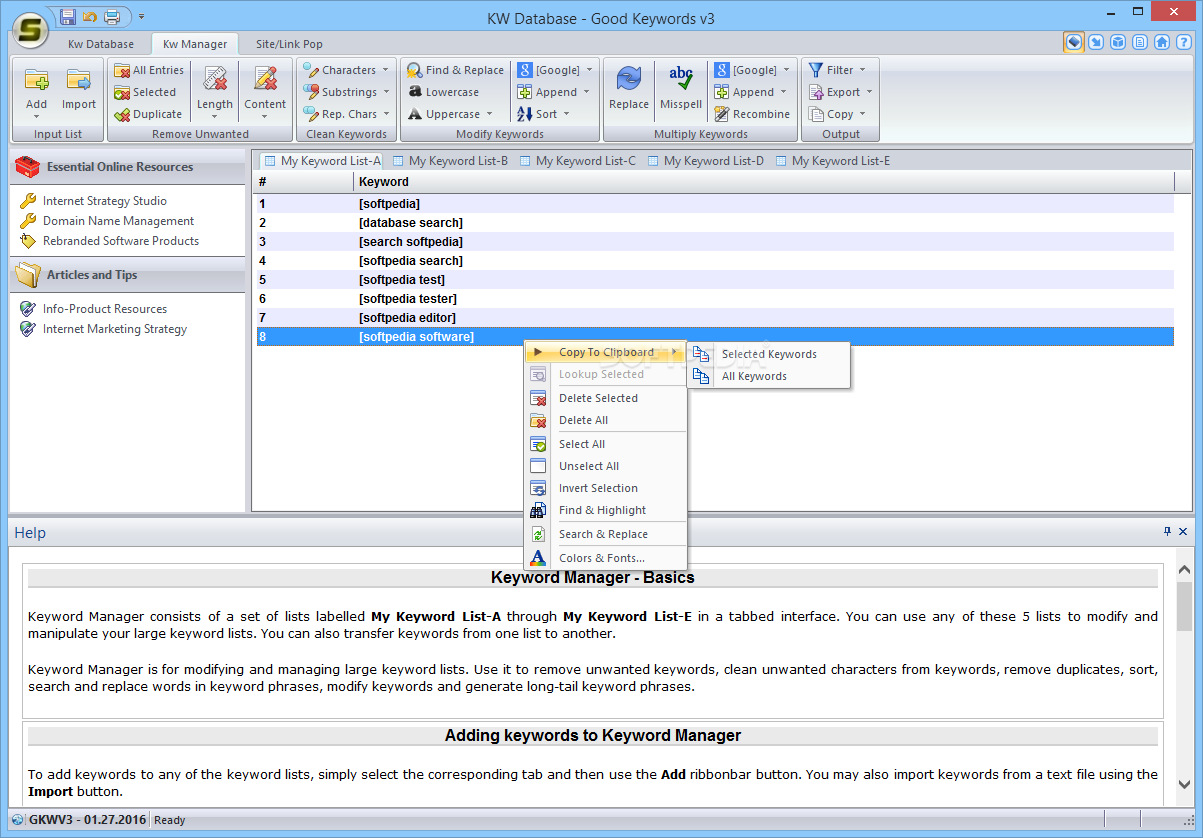Open Search & Replace from context menu

(606, 534)
